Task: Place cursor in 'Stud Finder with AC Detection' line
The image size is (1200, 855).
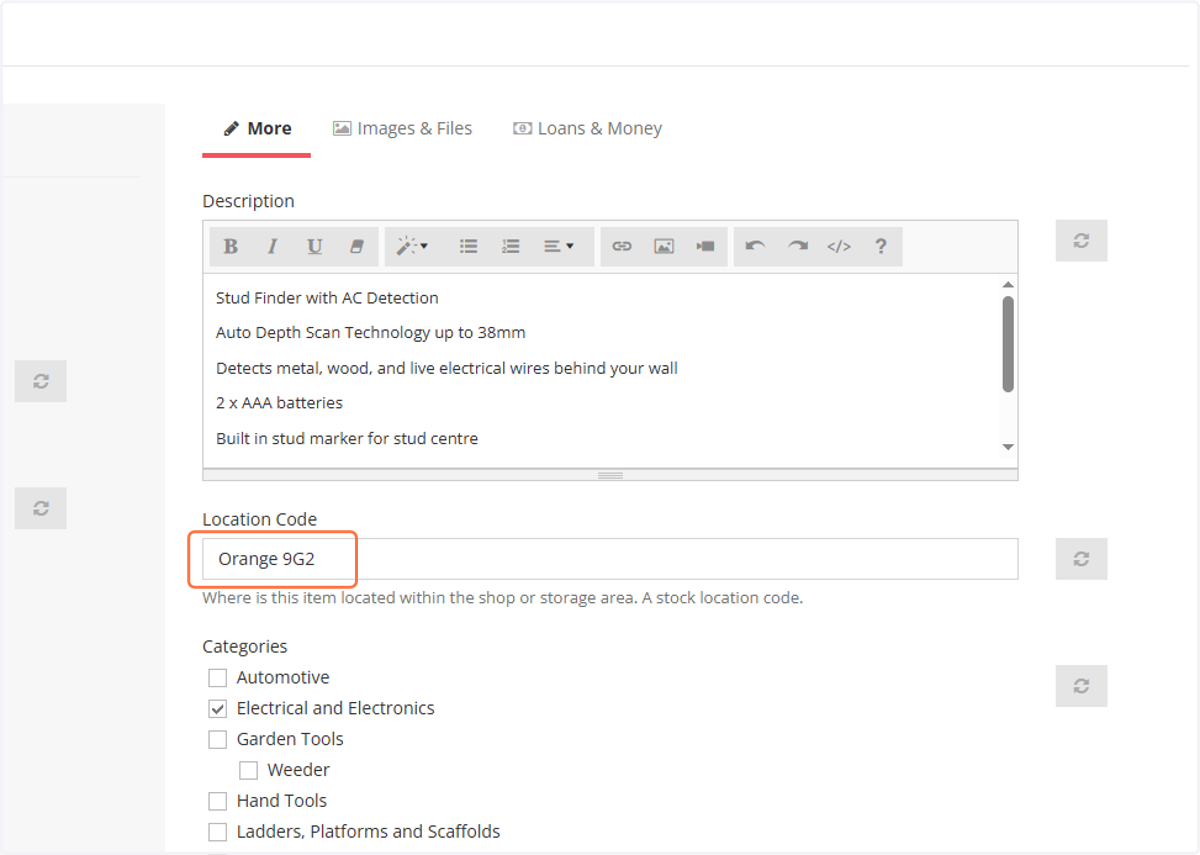Action: [327, 298]
